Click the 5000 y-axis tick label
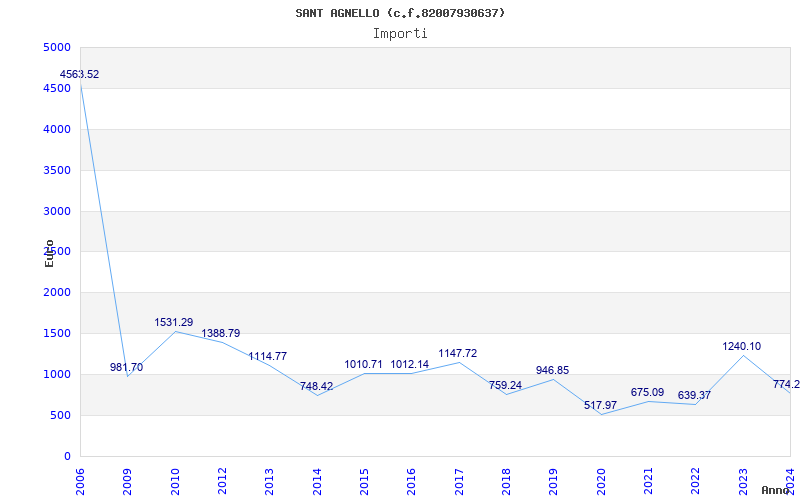Image resolution: width=800 pixels, height=500 pixels. click(58, 47)
